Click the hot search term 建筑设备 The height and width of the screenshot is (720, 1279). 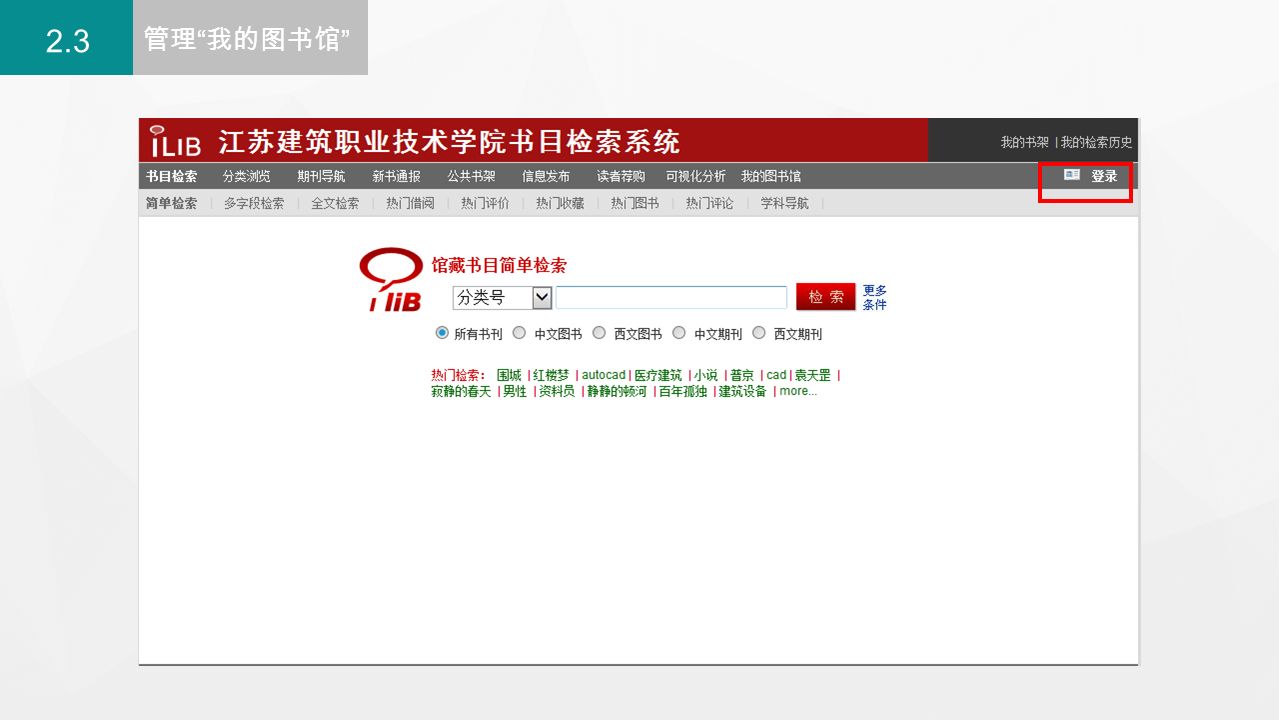743,392
